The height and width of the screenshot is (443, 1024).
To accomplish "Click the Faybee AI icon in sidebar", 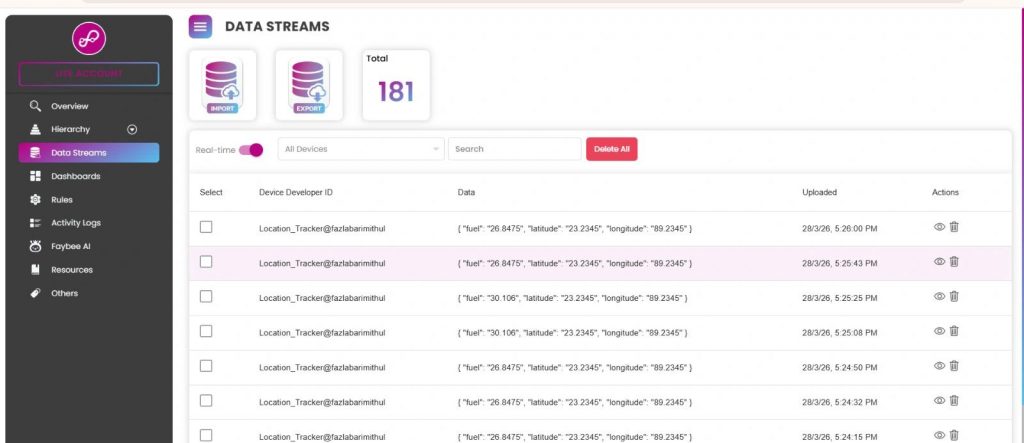I will (36, 246).
